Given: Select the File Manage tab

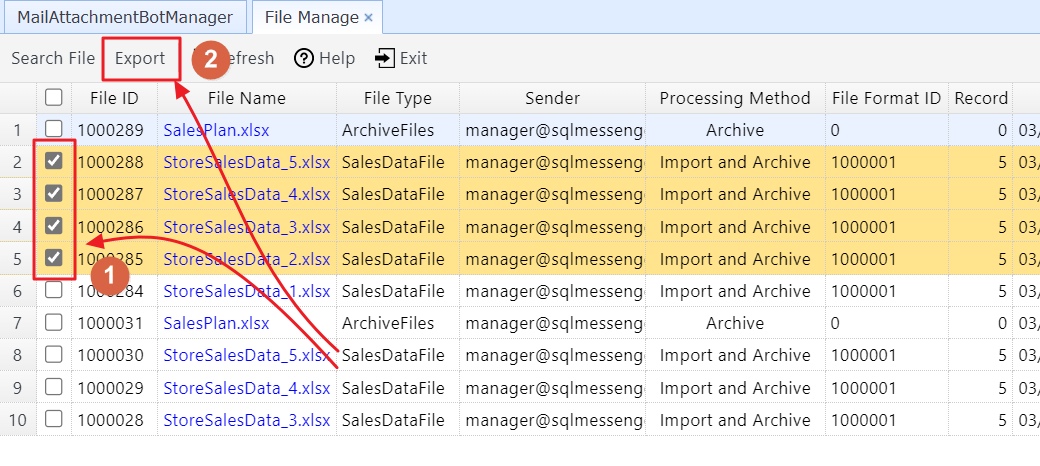Looking at the screenshot, I should pyautogui.click(x=311, y=17).
